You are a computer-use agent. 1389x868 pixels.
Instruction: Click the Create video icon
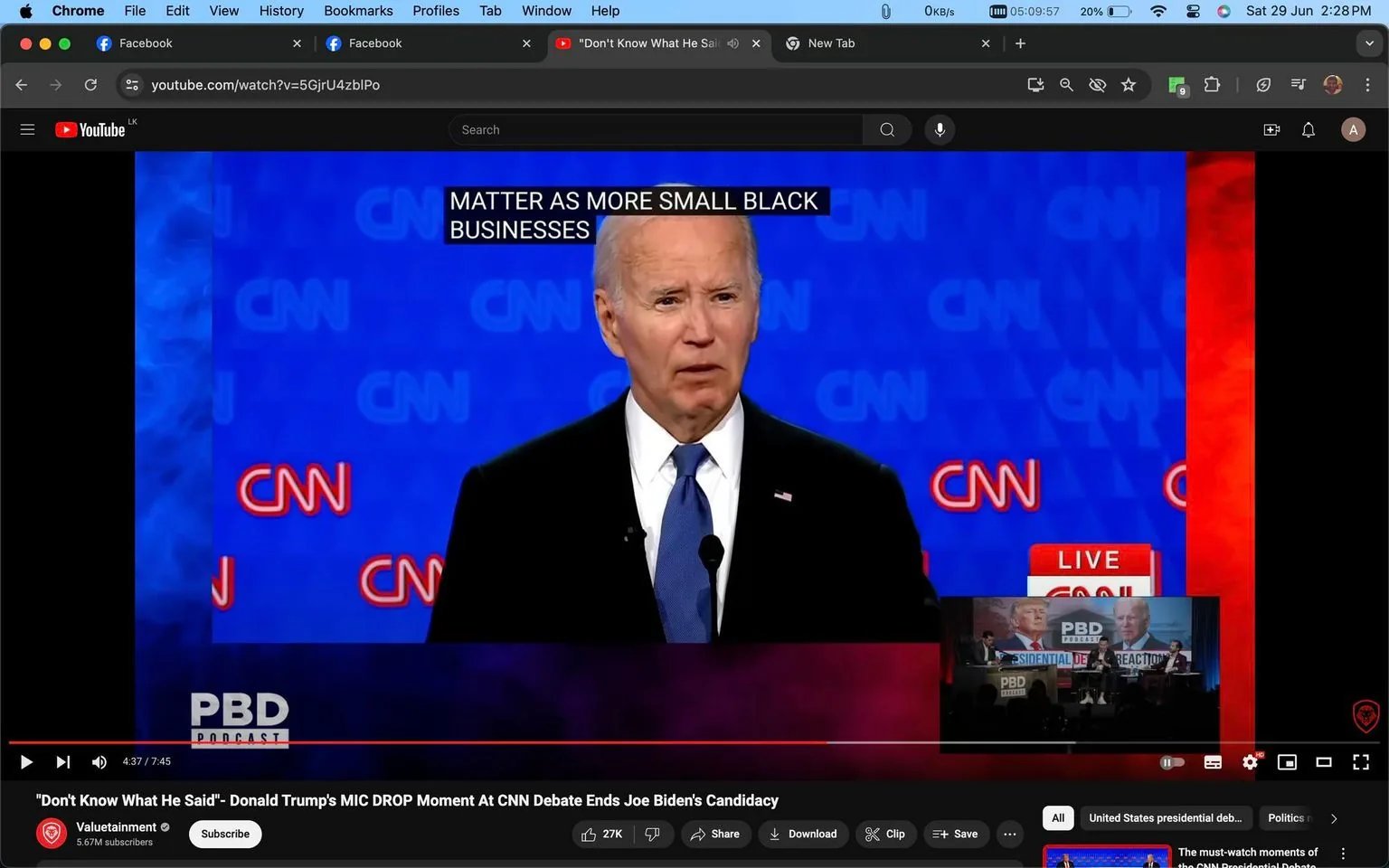click(1271, 129)
